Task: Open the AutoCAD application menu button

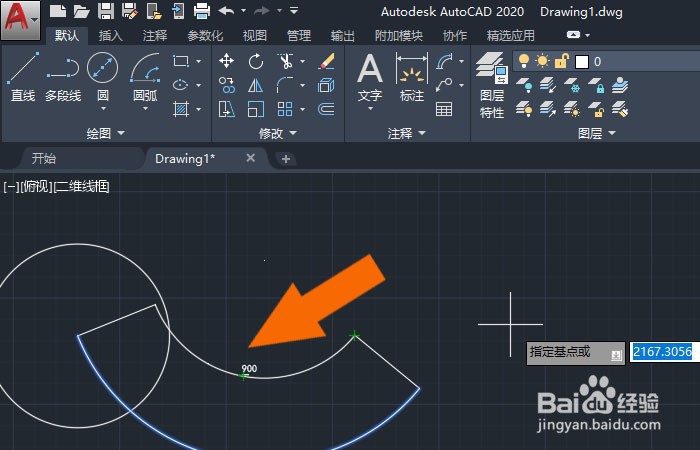Action: (21, 20)
